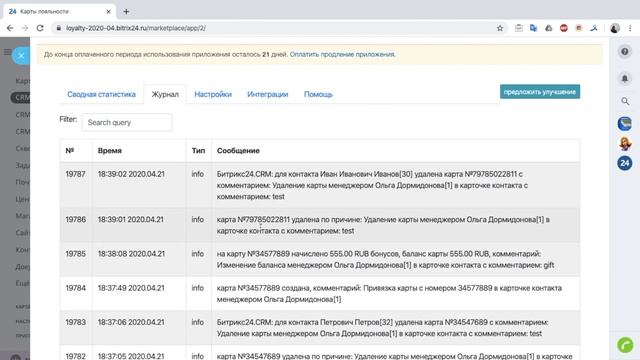Open the Настройки tab
The width and height of the screenshot is (640, 360).
point(213,94)
